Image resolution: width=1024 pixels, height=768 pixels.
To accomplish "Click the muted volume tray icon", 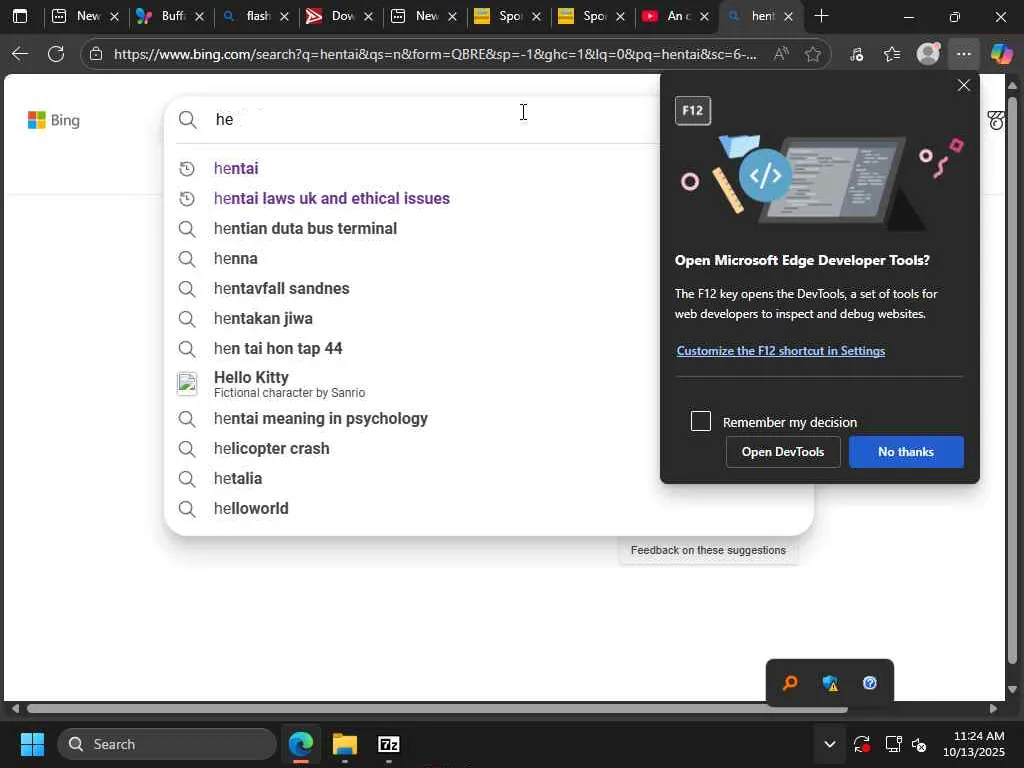I will 919,744.
